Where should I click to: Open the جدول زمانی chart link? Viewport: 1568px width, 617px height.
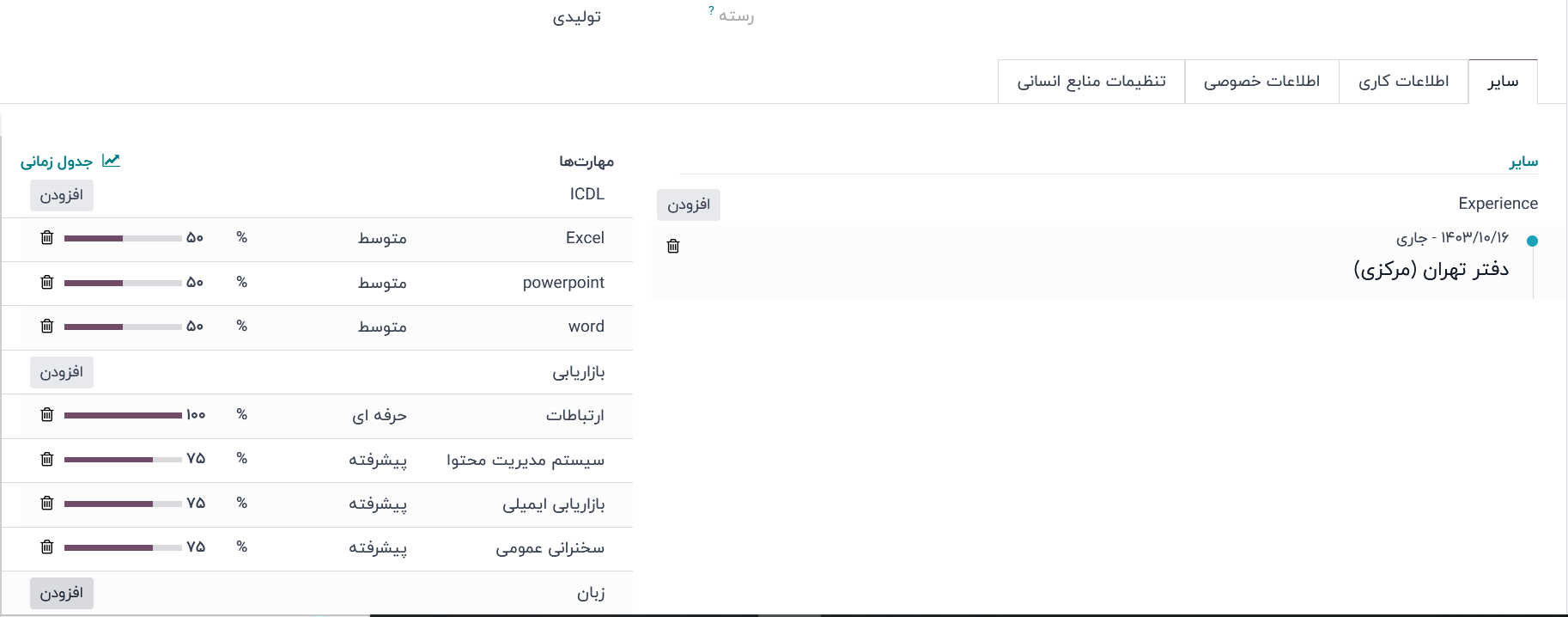point(70,162)
